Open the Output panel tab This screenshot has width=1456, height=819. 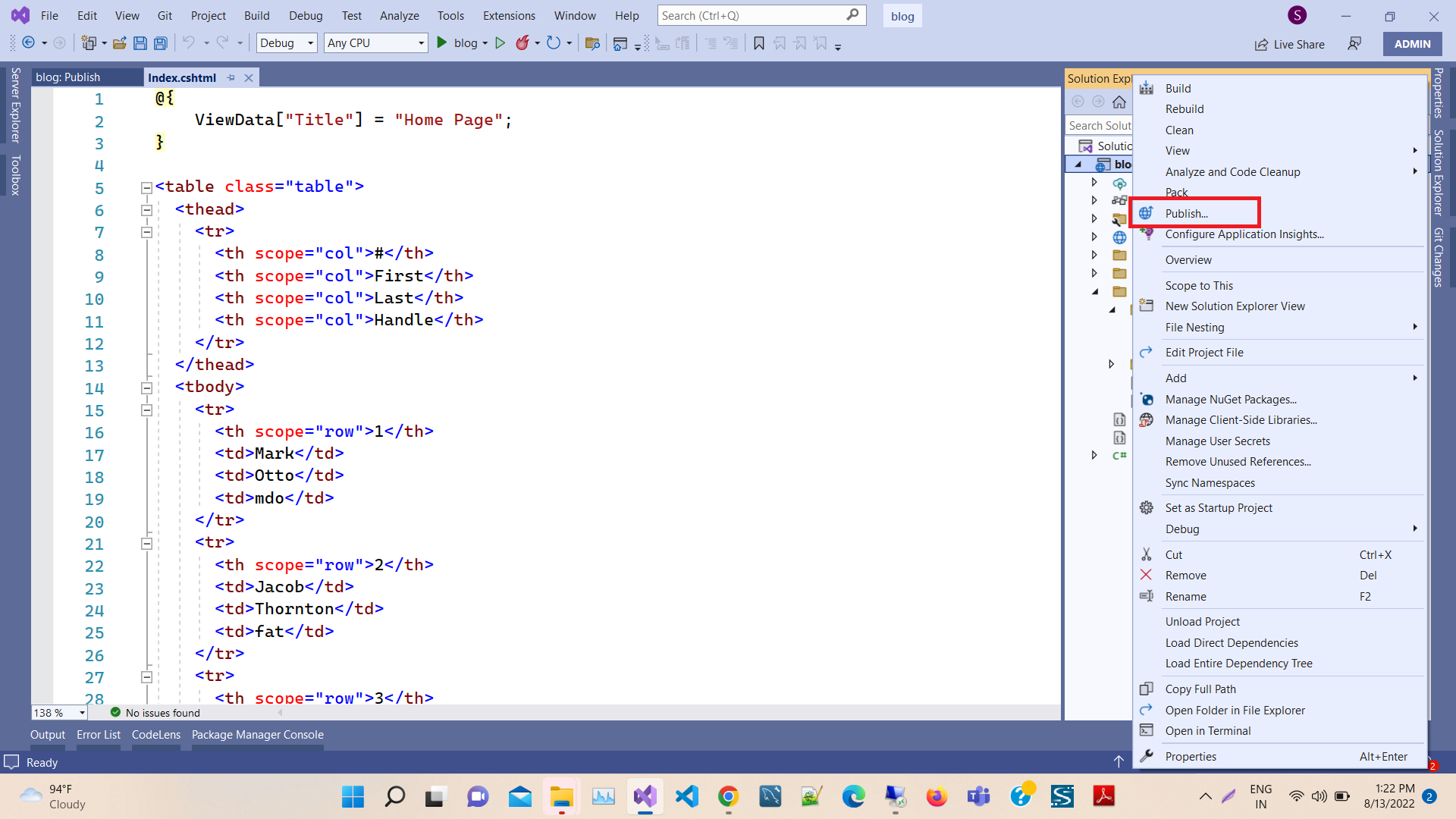click(x=48, y=735)
